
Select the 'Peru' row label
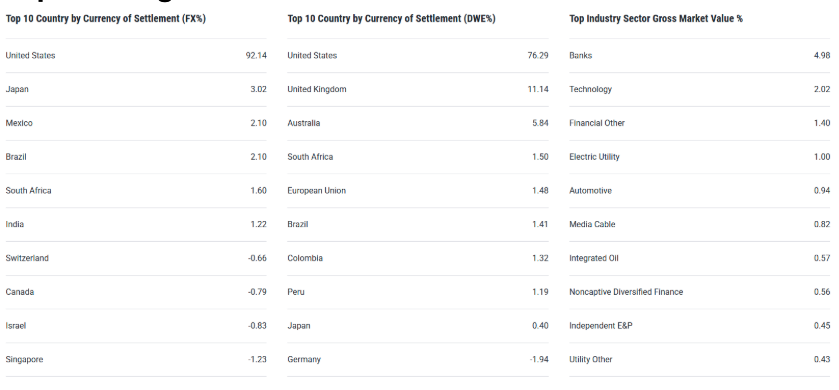(296, 292)
